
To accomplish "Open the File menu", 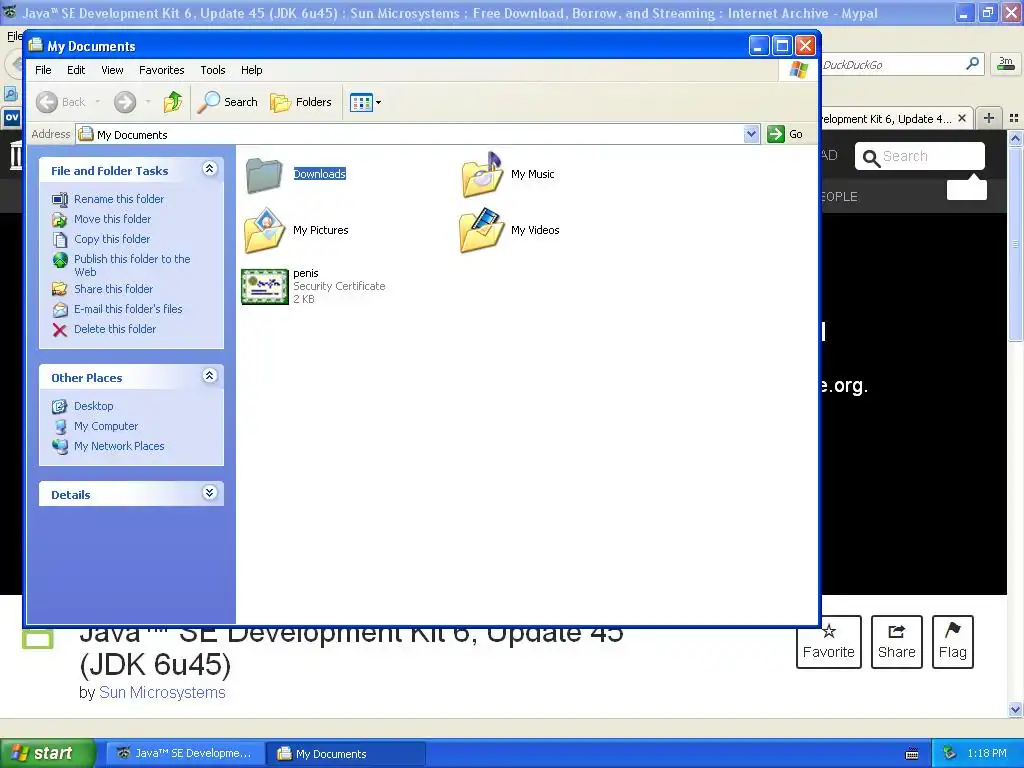I will tap(43, 70).
